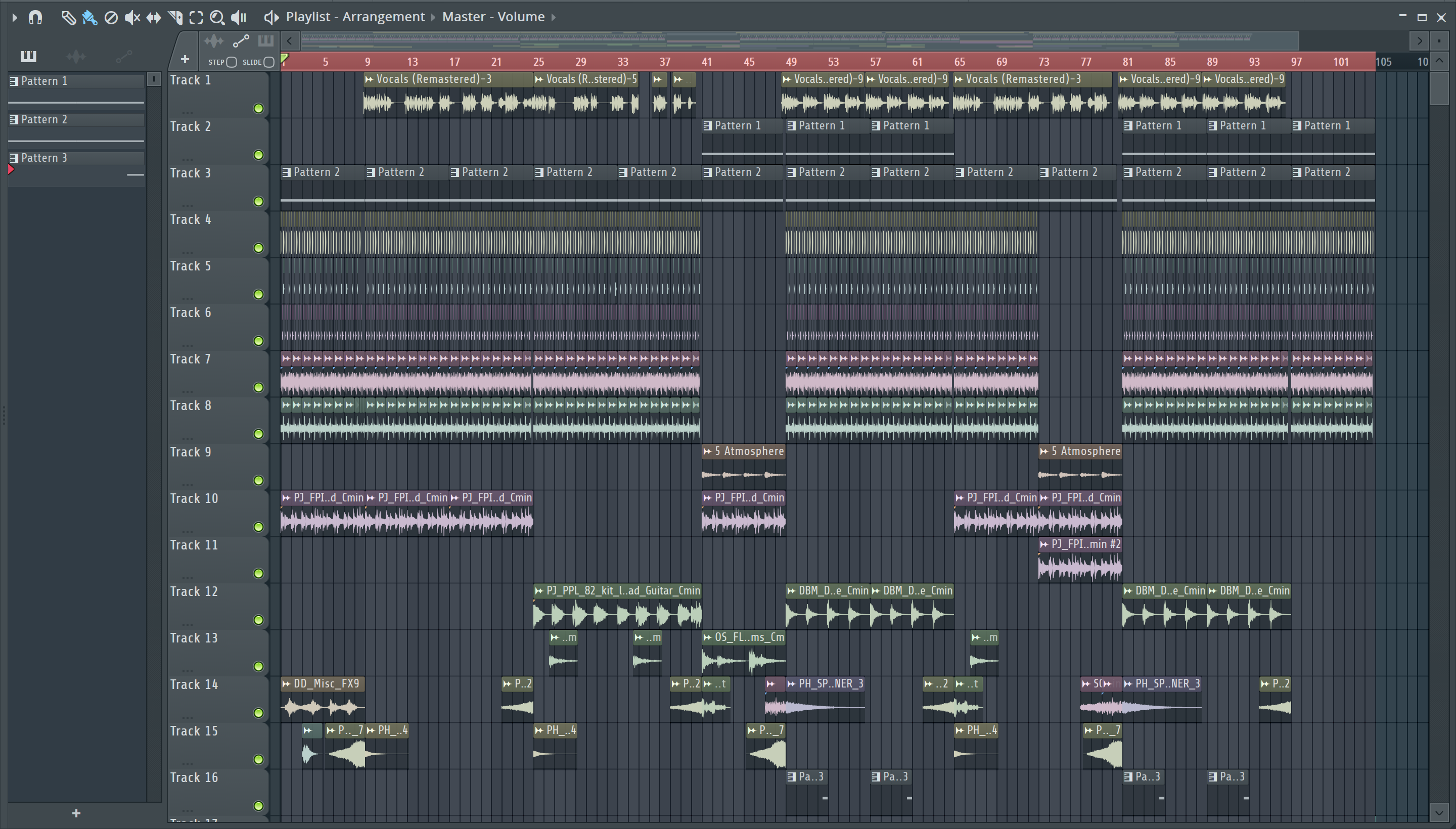
Task: Mute Track 3 with green light
Action: 258,201
